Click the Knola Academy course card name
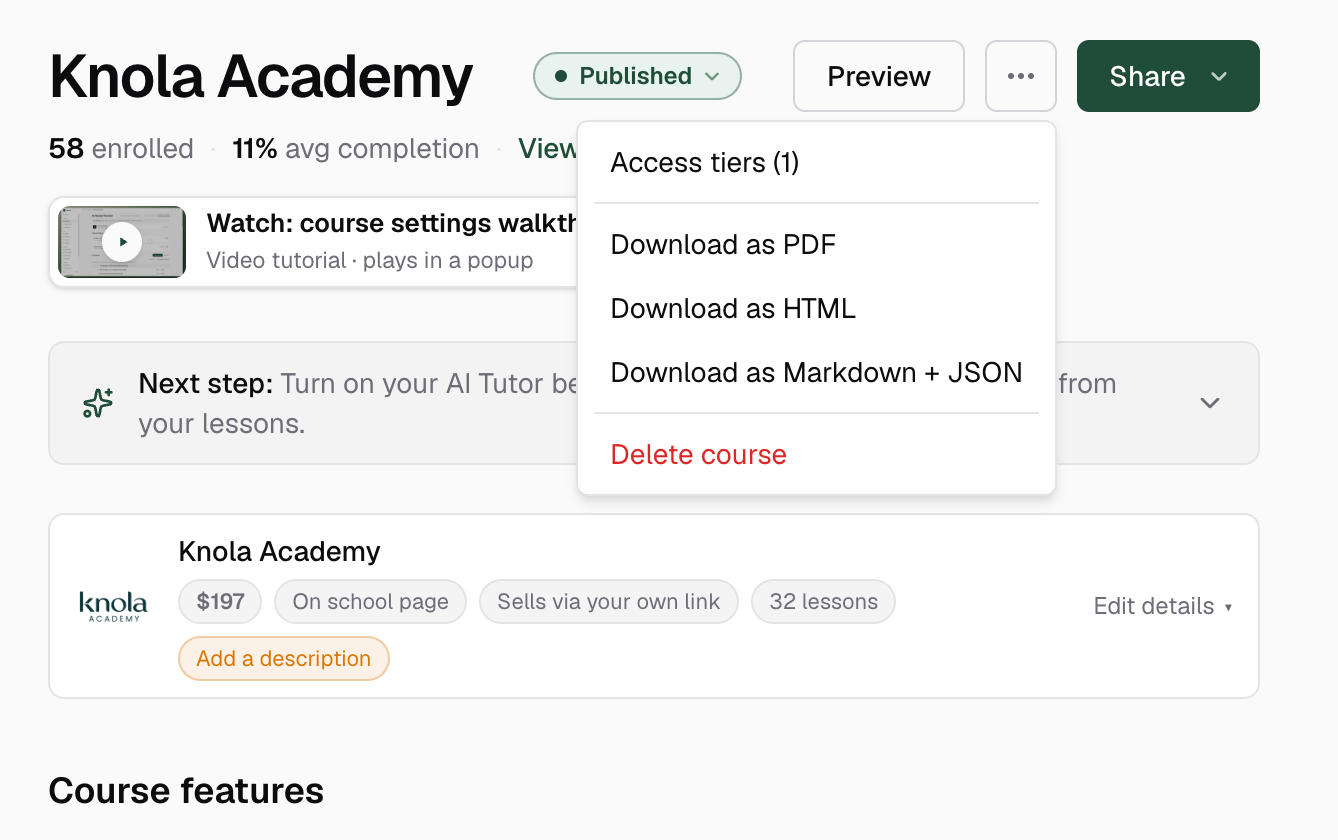1338x840 pixels. [x=280, y=551]
